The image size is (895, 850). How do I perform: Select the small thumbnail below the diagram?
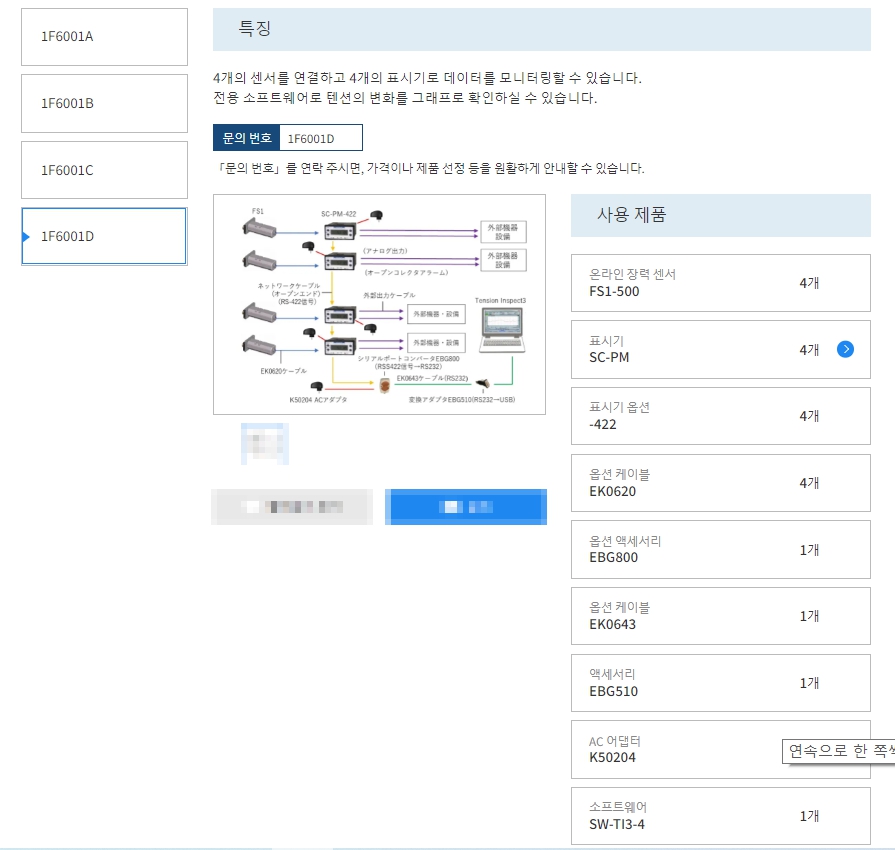pos(264,444)
